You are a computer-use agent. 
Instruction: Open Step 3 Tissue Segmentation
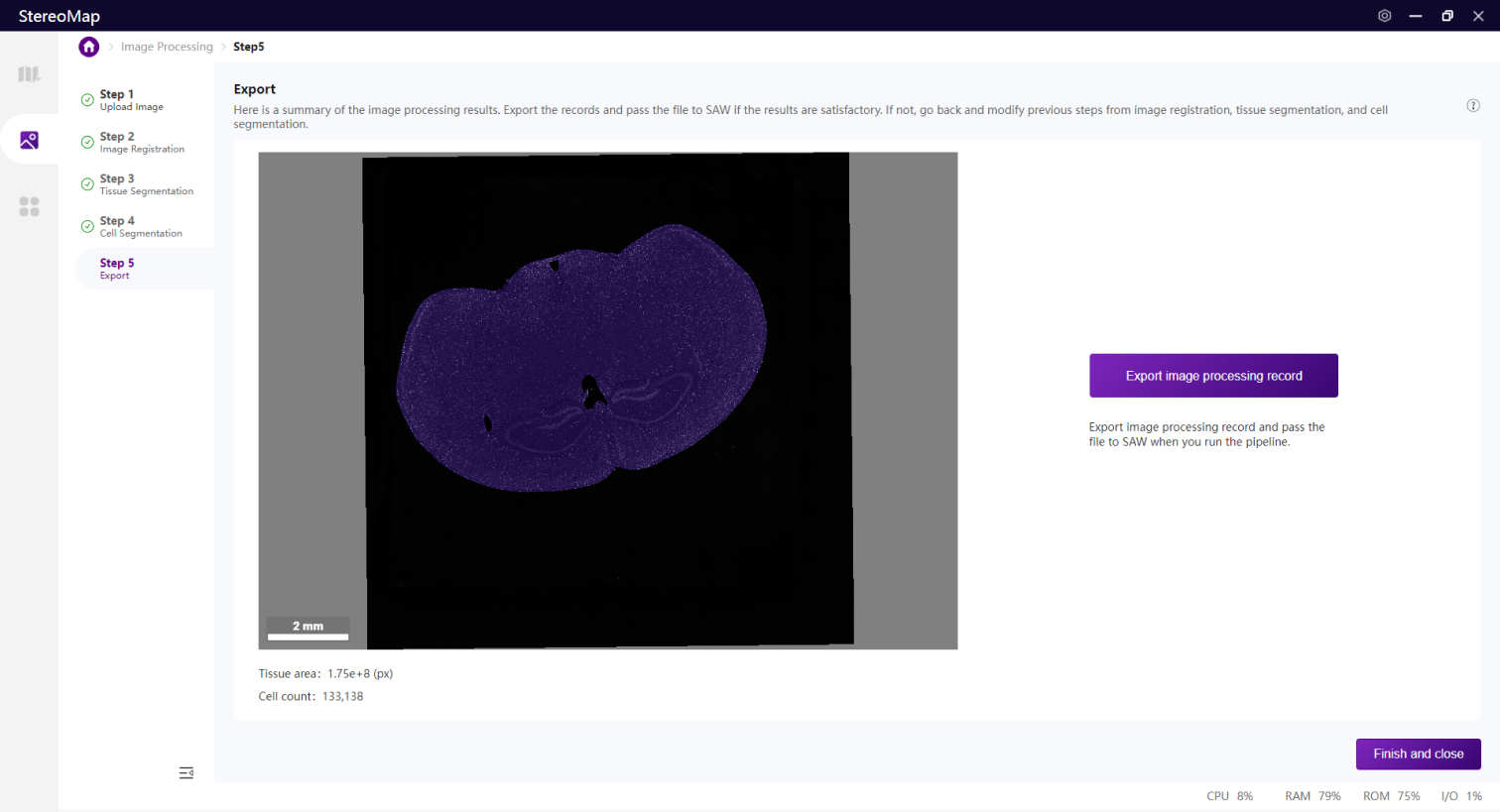pos(146,184)
